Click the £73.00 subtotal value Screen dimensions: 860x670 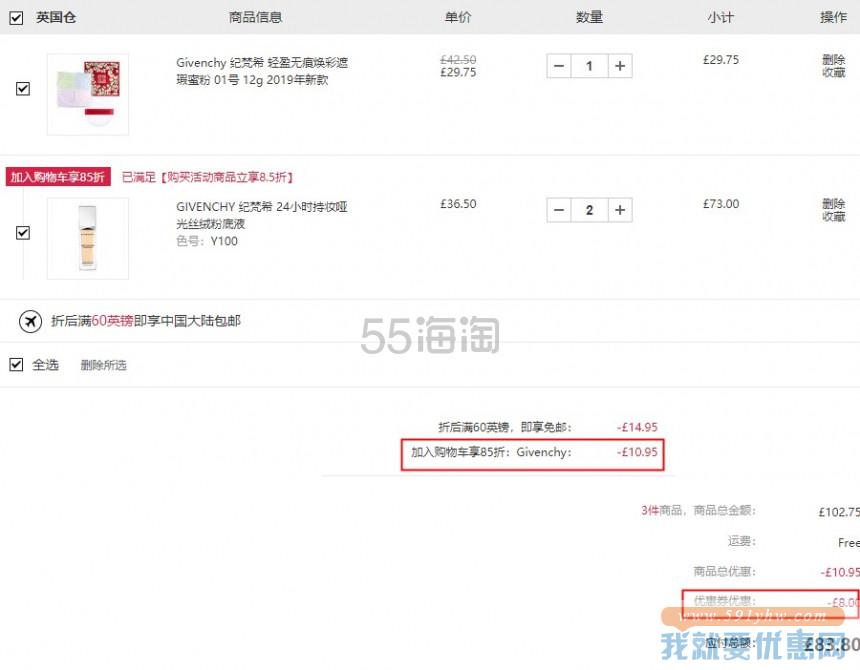721,204
